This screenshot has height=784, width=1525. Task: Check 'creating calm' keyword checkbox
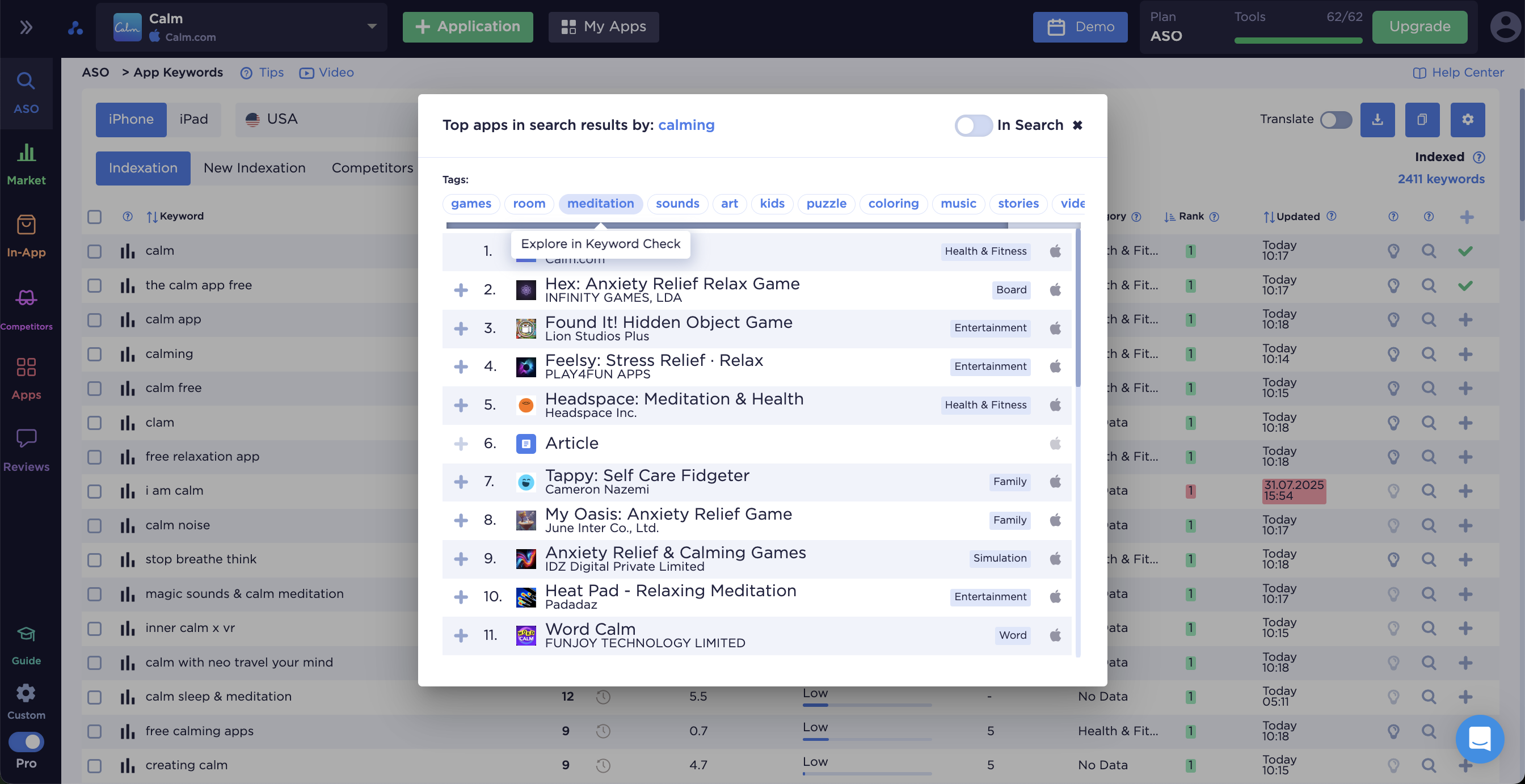pos(94,766)
